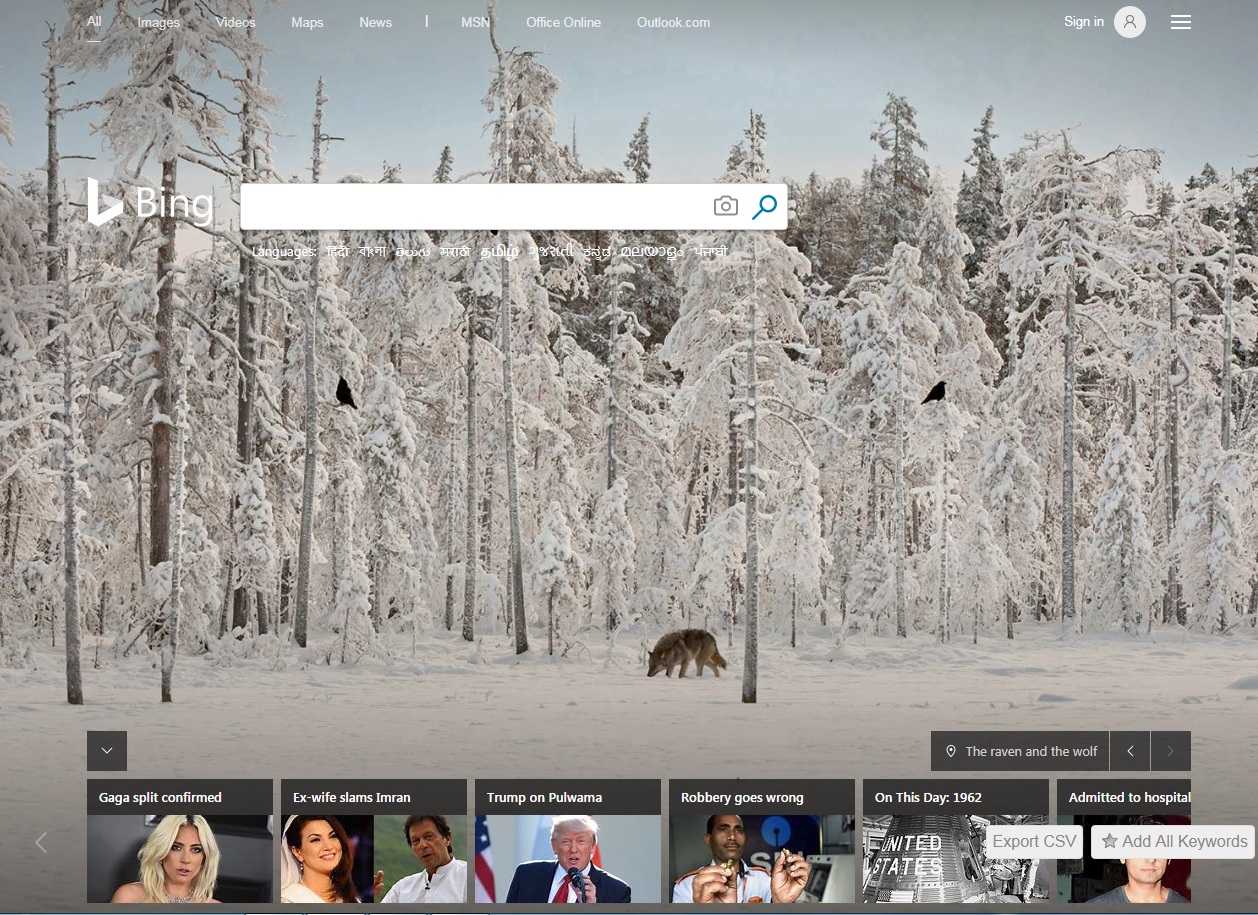Screen dimensions: 1258x915
Task: Switch to the Images tab
Action: tap(158, 22)
